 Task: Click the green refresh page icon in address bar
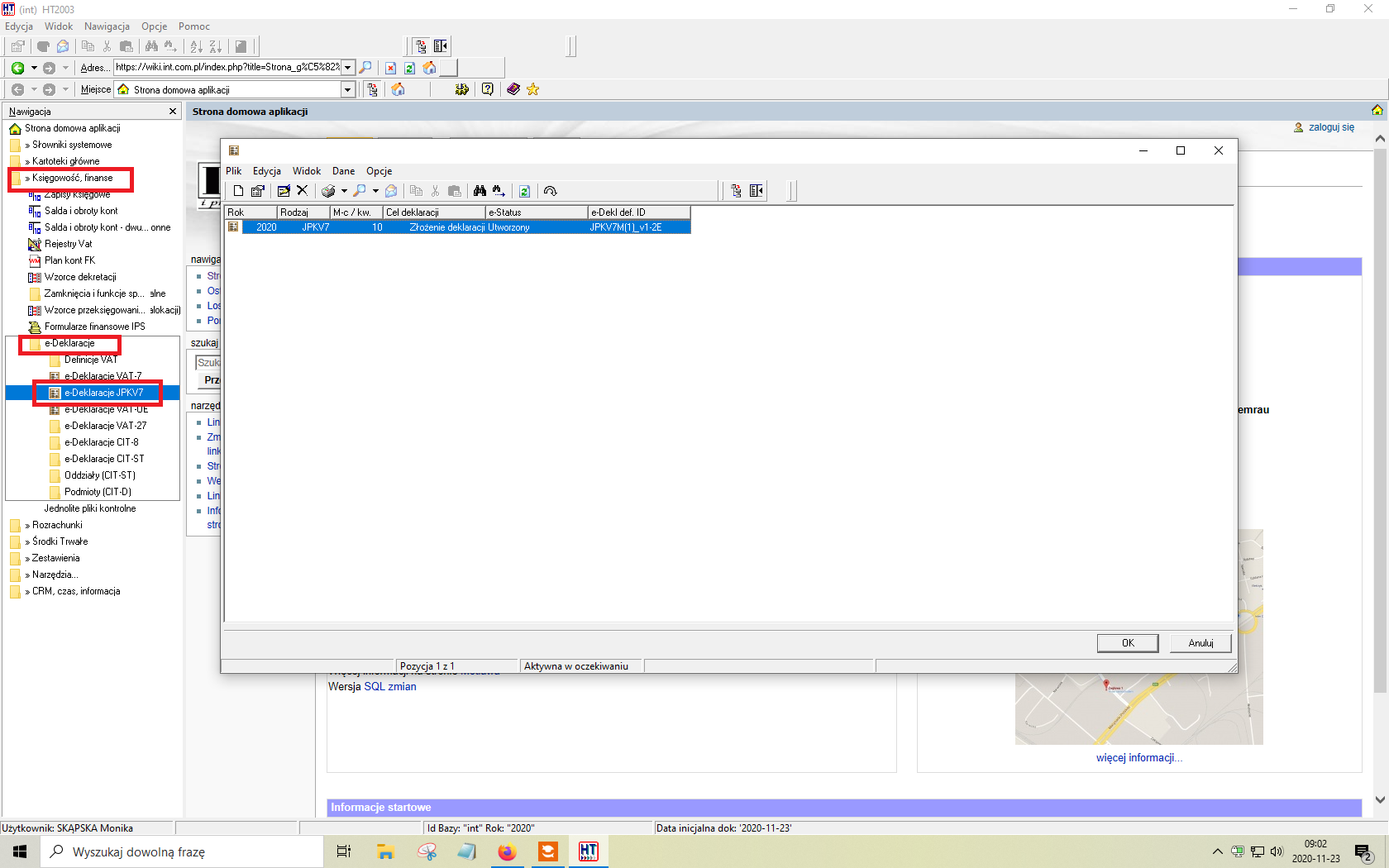[x=409, y=68]
